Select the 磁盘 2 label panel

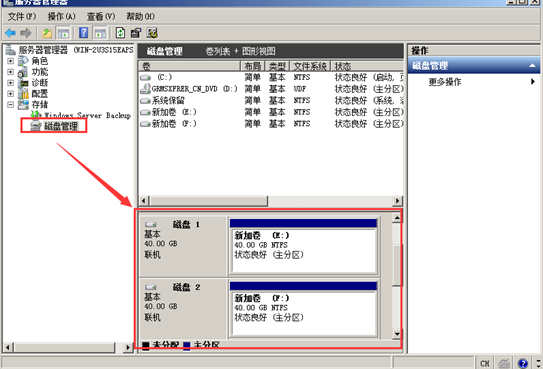(183, 309)
